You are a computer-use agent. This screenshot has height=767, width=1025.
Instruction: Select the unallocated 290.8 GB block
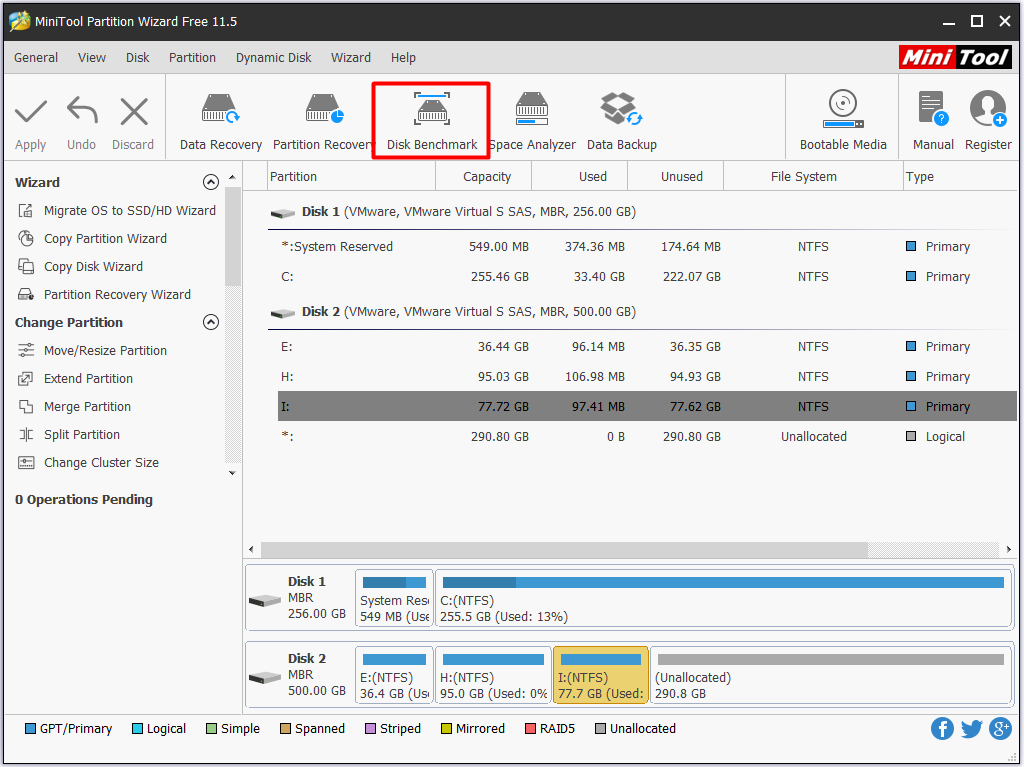point(830,677)
